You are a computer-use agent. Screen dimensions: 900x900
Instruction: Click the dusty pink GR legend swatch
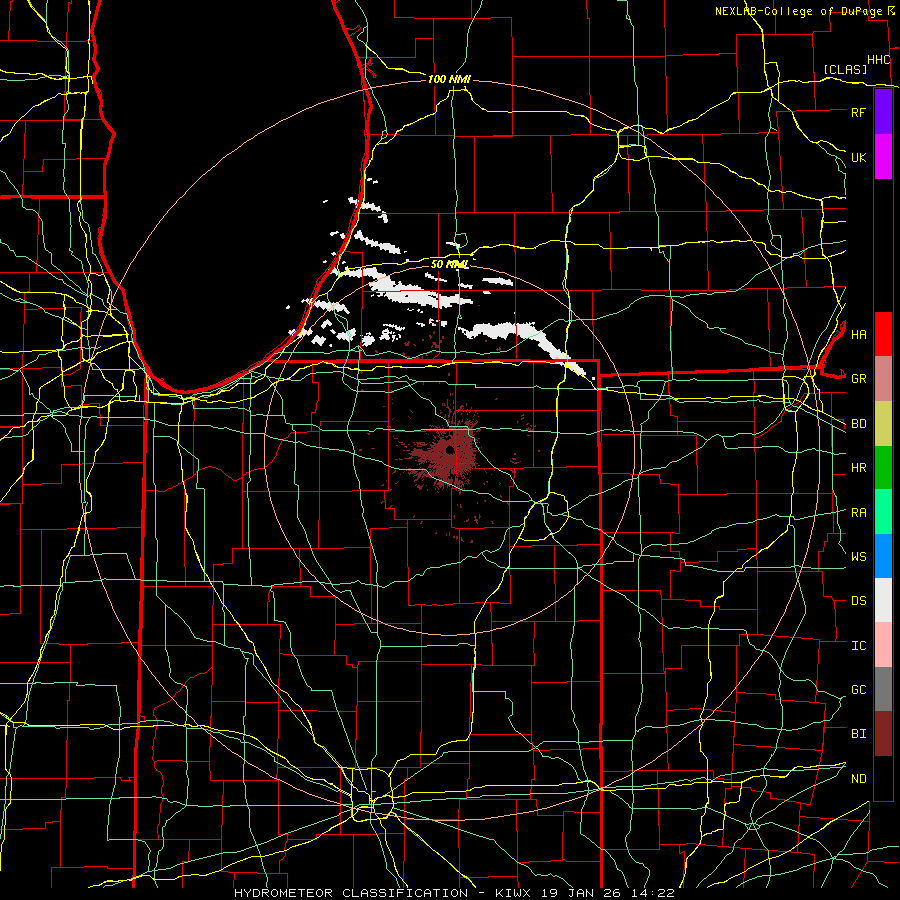tap(883, 379)
